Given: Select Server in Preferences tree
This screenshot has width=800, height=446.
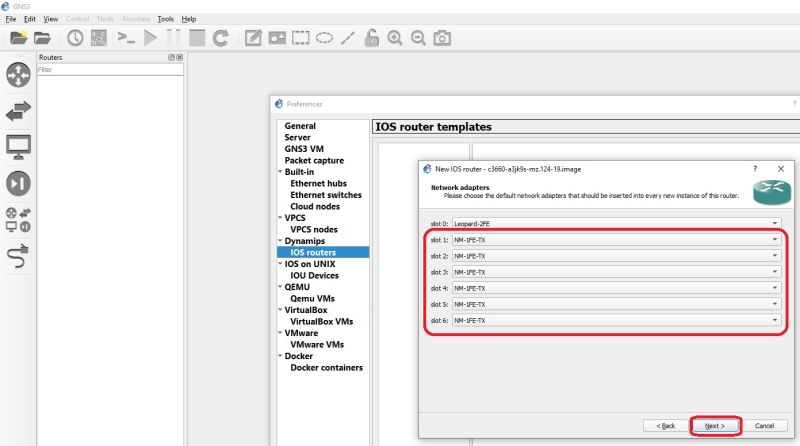Looking at the screenshot, I should click(297, 137).
